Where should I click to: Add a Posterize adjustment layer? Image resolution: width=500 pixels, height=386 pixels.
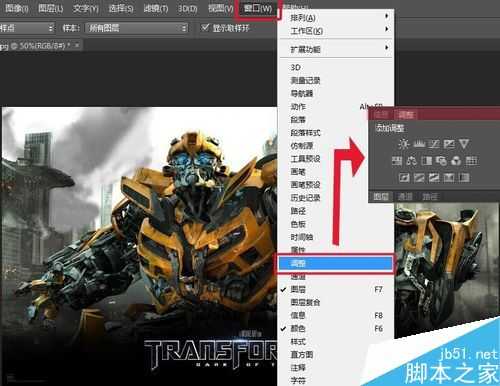pos(419,177)
